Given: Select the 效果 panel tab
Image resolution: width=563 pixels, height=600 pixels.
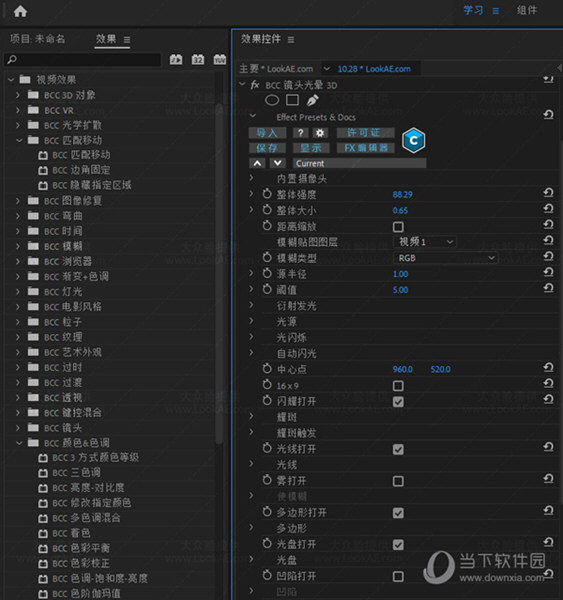Looking at the screenshot, I should tap(106, 39).
